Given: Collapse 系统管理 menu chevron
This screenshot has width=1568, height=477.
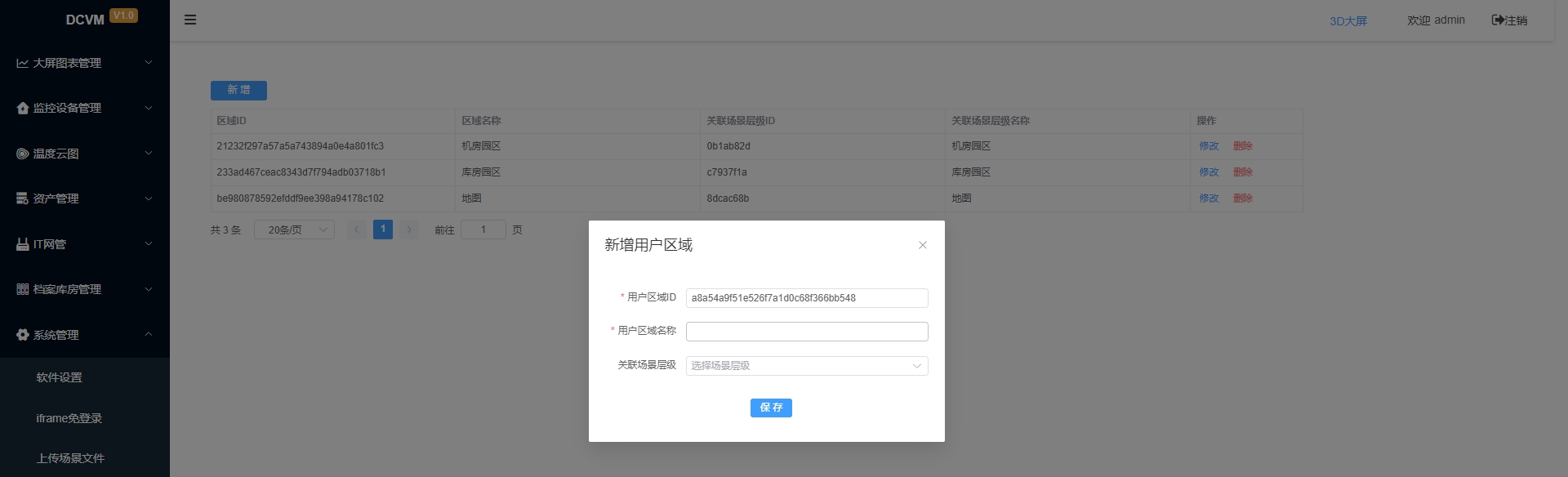Looking at the screenshot, I should [x=149, y=334].
